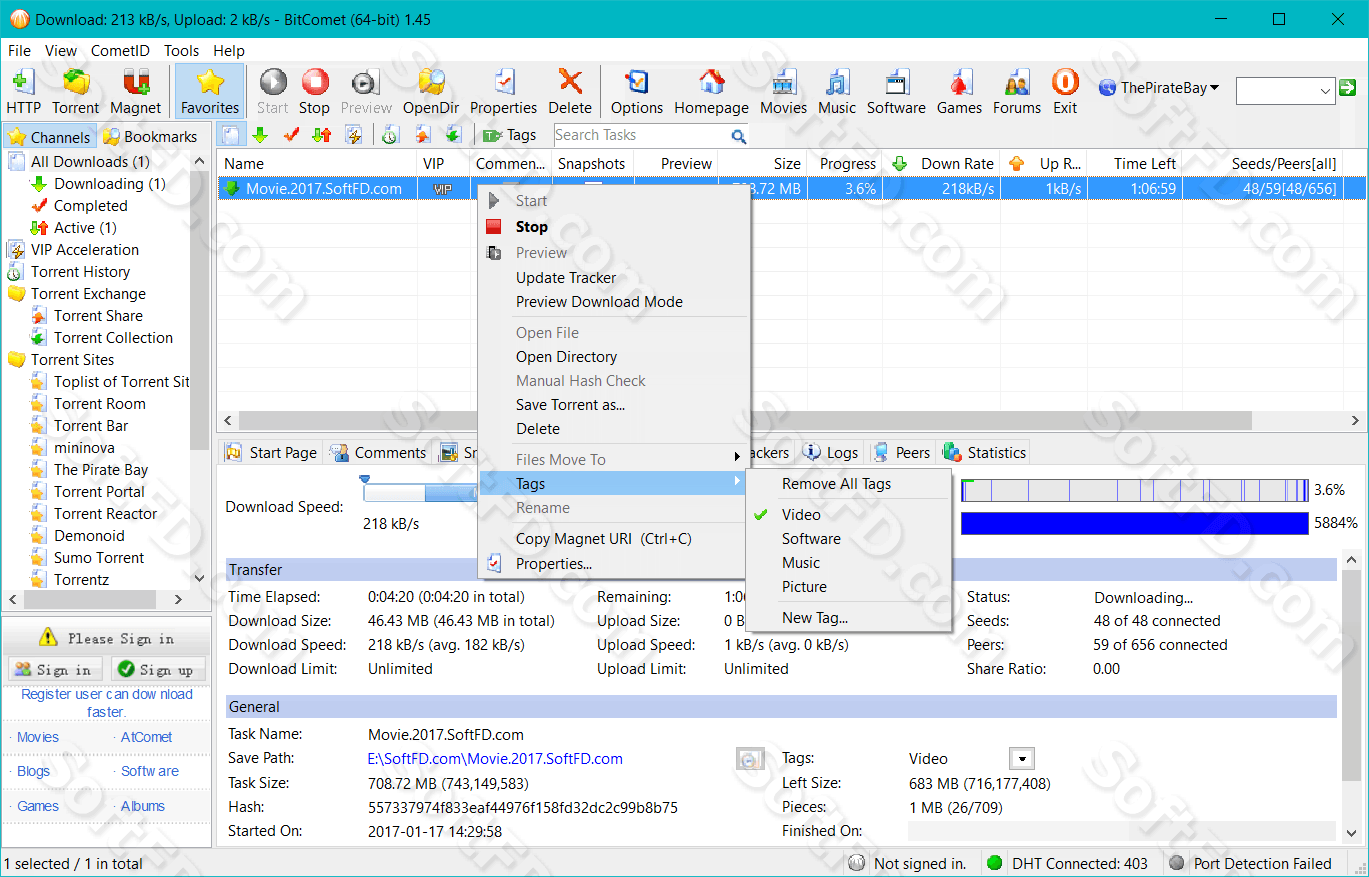Viewport: 1369px width, 877px height.
Task: Open Movies toolbar icon
Action: (784, 91)
